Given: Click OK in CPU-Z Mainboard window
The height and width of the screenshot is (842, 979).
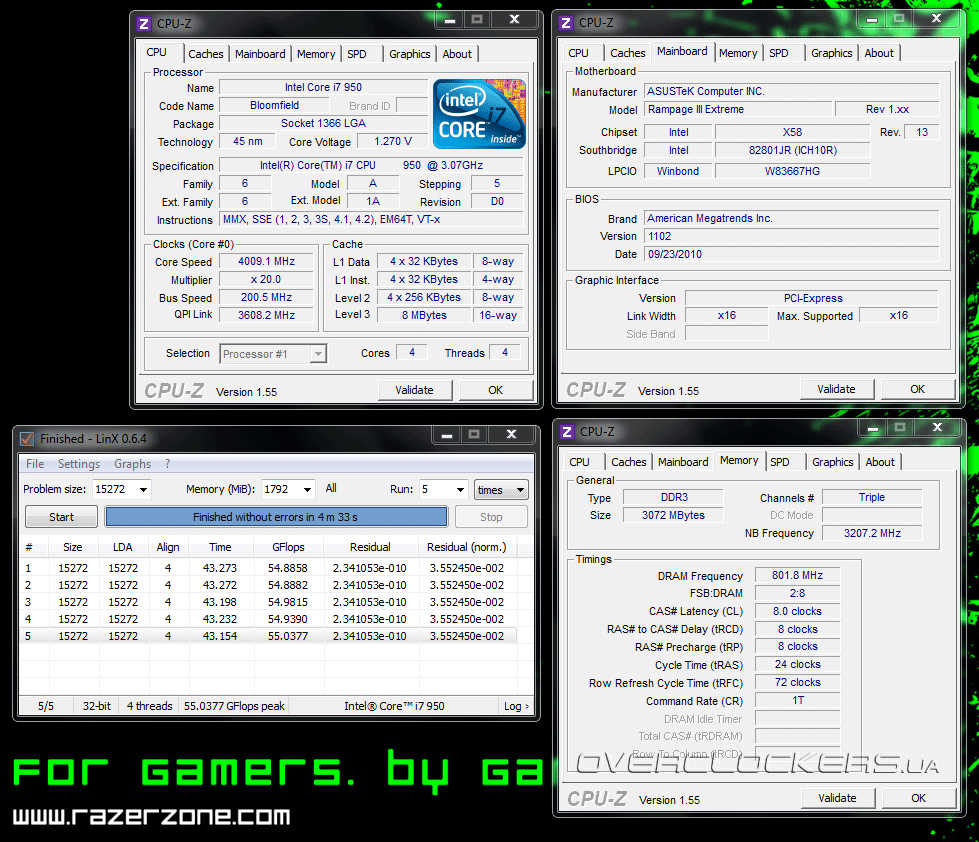Looking at the screenshot, I should pos(917,389).
